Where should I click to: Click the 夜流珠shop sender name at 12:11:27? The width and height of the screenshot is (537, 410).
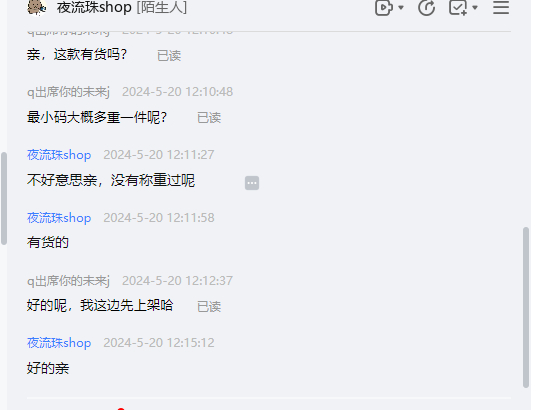(x=59, y=155)
